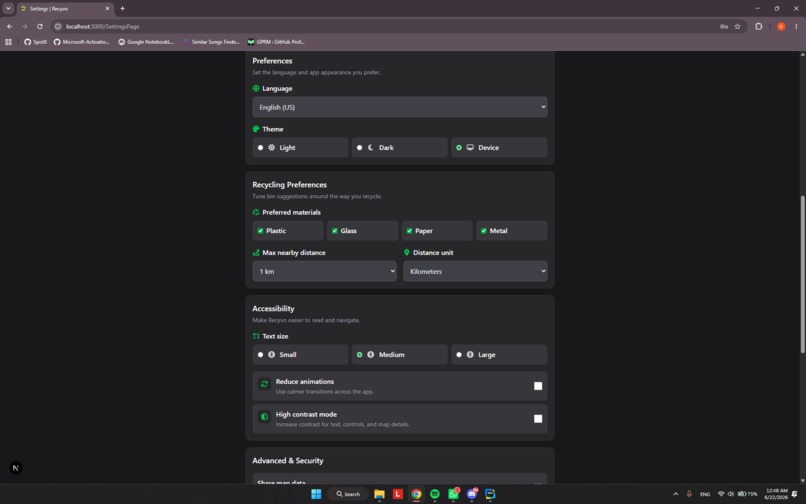
Task: Open Spotify from the taskbar
Action: 435,494
